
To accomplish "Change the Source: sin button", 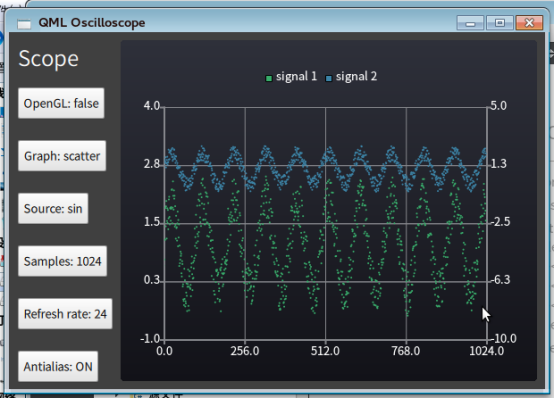I will click(53, 209).
